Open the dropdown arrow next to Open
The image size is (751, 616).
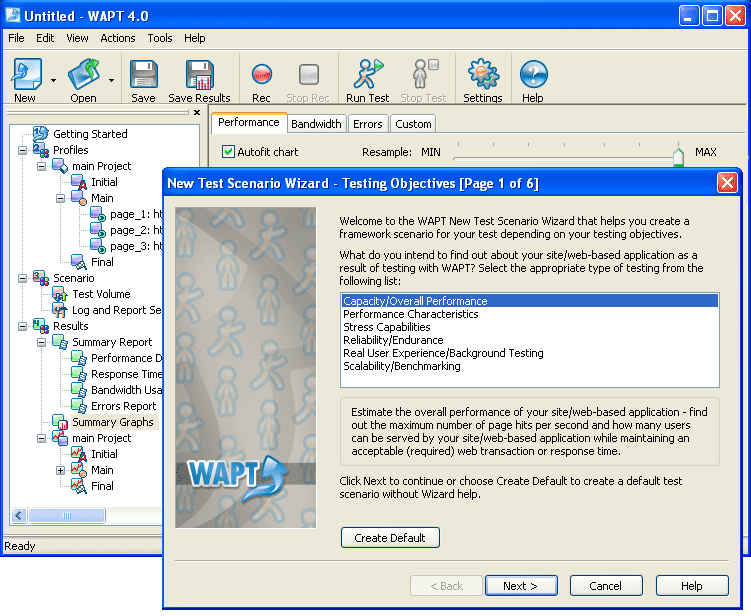111,80
